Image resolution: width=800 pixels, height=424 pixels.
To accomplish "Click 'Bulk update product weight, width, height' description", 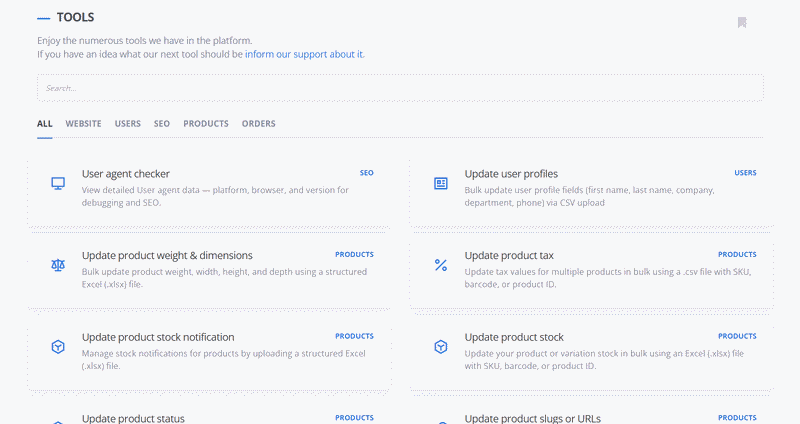I will [x=224, y=278].
